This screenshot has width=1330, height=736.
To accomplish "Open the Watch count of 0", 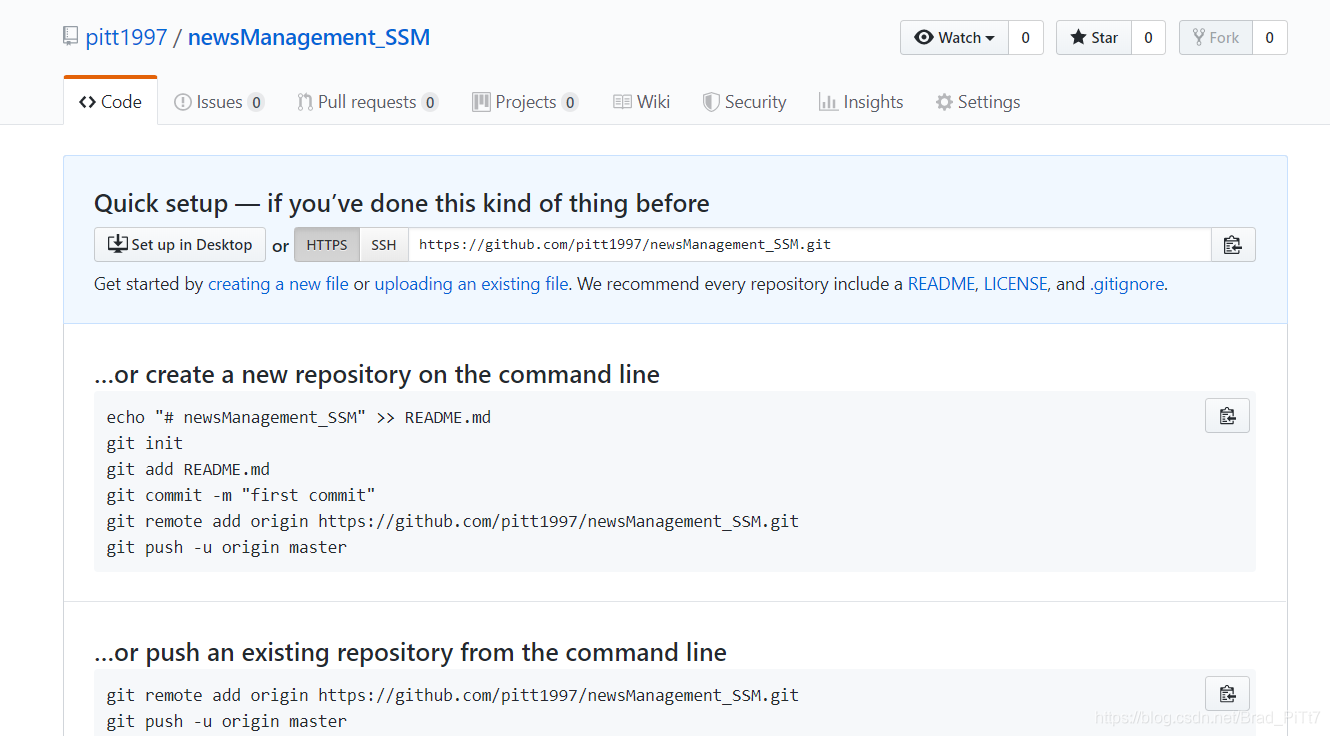I will pos(1025,38).
